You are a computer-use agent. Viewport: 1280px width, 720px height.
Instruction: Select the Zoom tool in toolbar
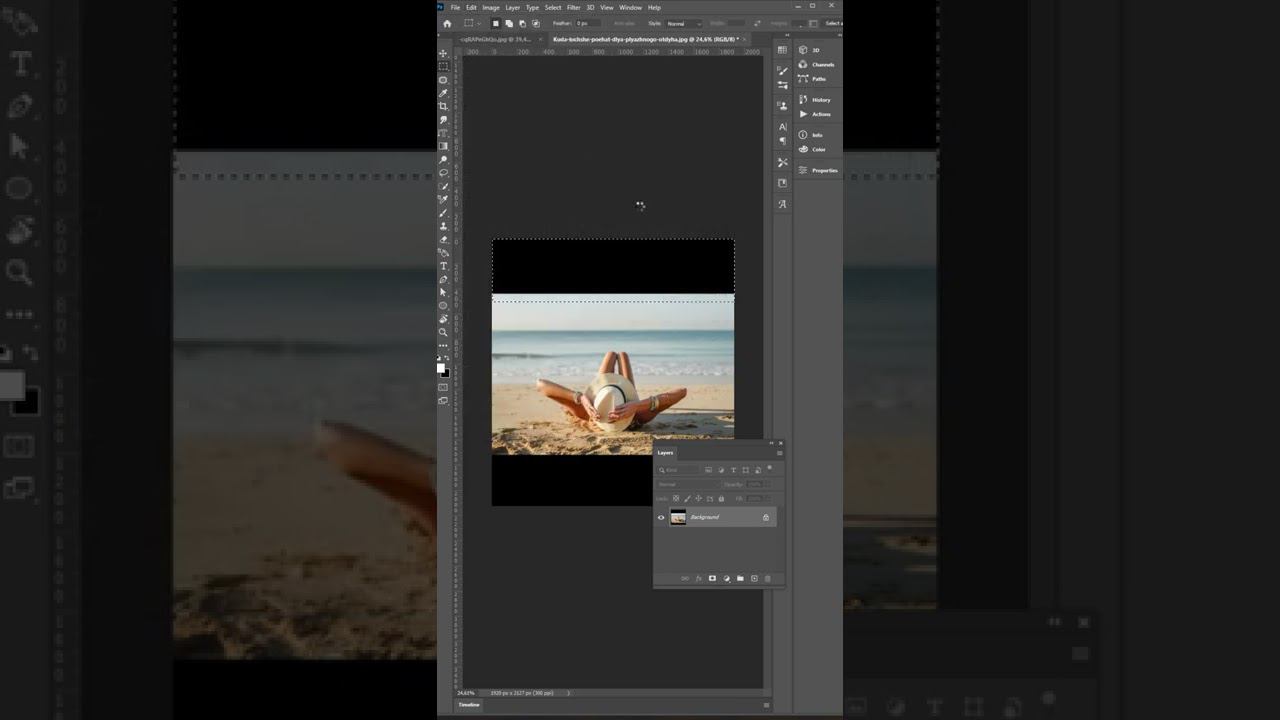click(444, 332)
